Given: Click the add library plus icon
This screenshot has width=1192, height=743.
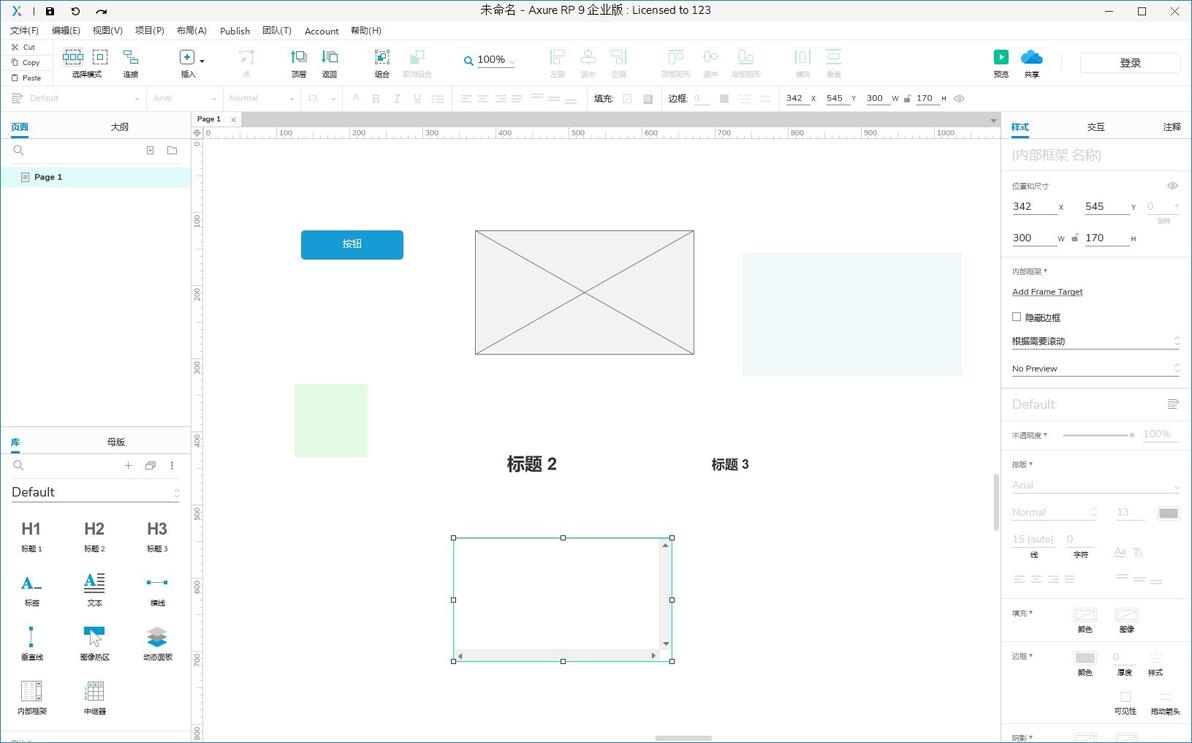Looking at the screenshot, I should pyautogui.click(x=128, y=465).
